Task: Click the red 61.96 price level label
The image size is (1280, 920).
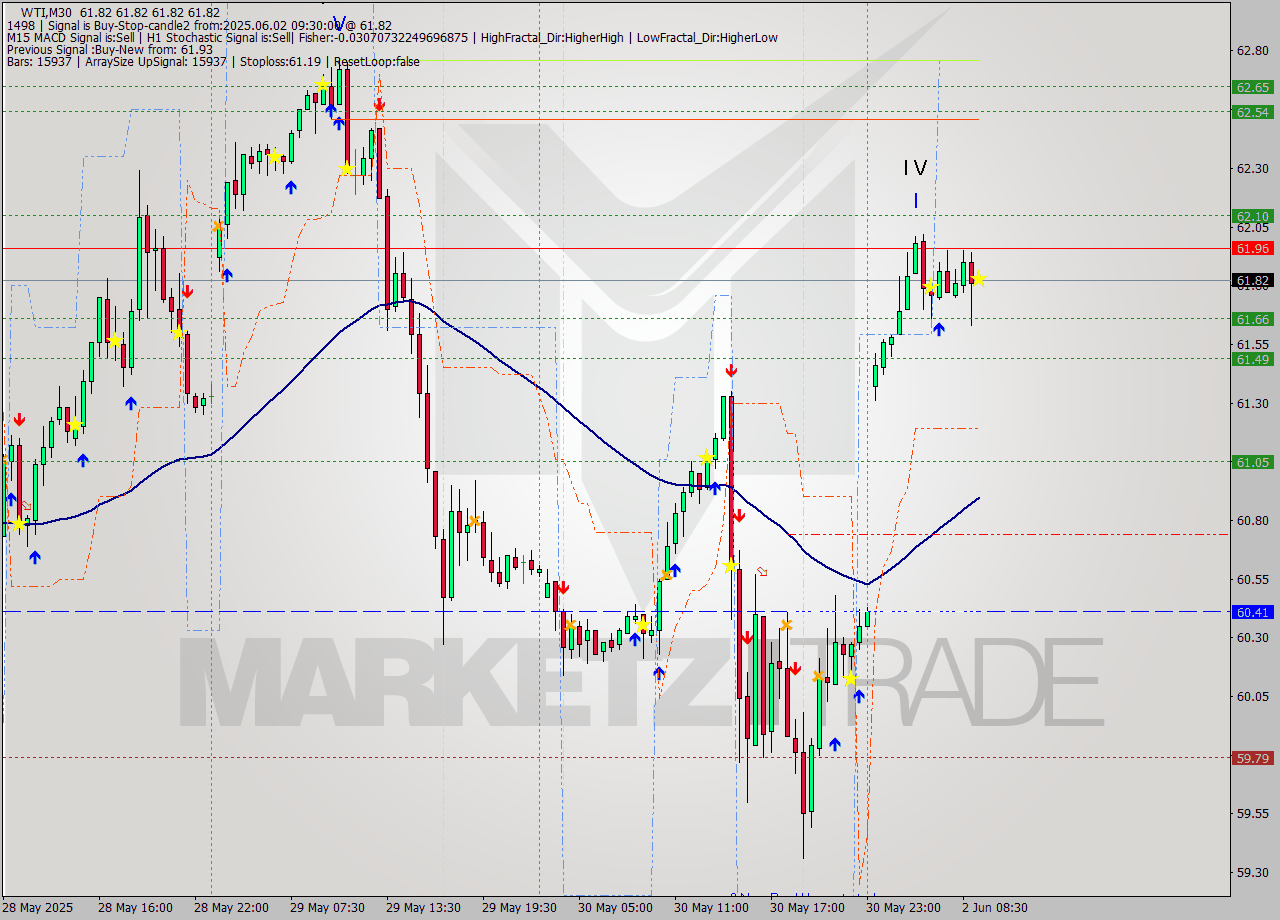Action: (1251, 248)
